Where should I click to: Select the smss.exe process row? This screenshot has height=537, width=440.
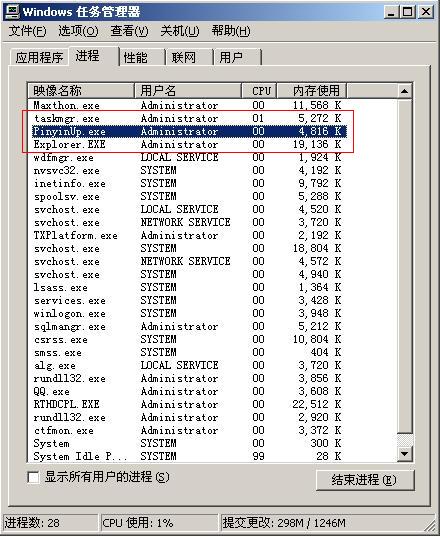(x=187, y=352)
